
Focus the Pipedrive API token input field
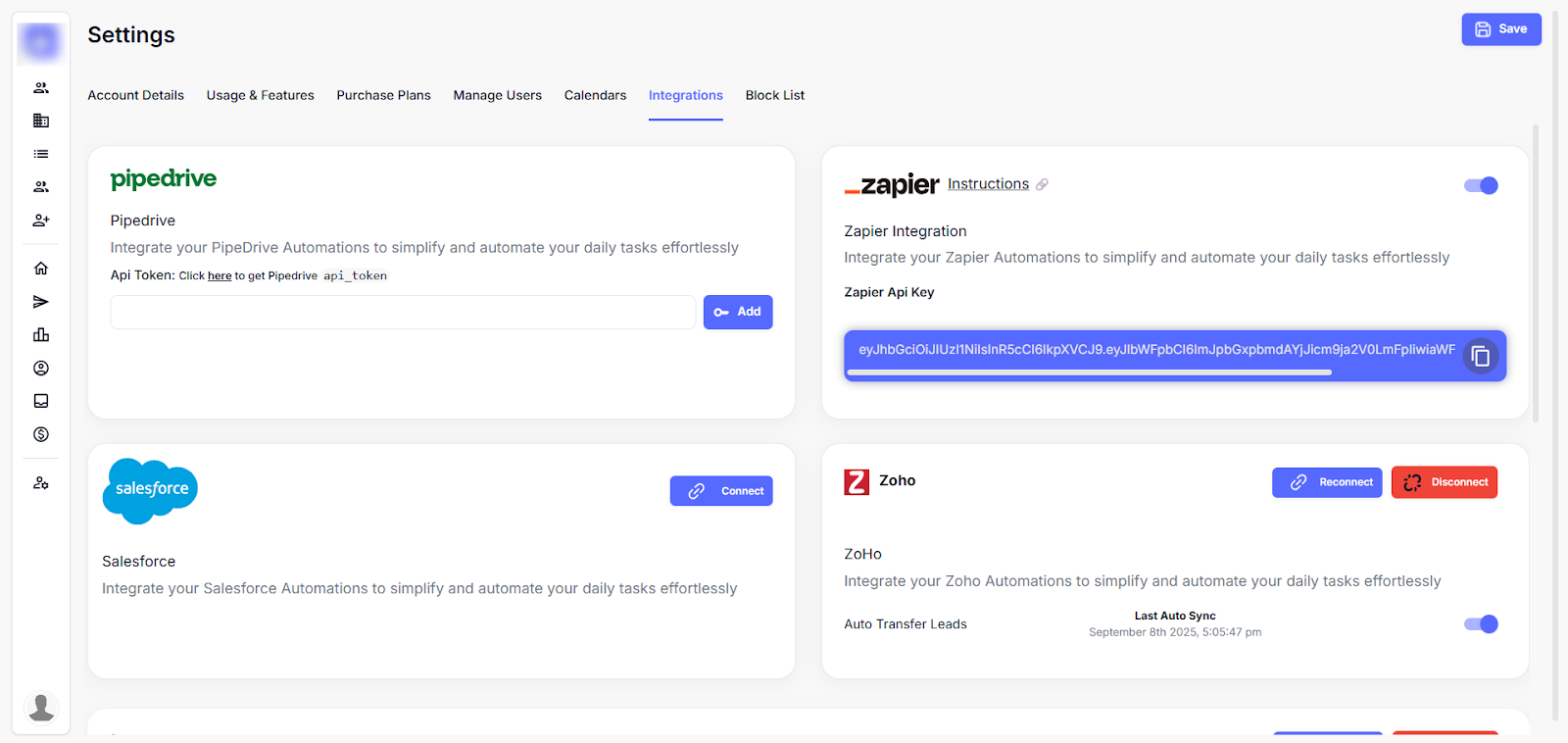click(x=403, y=312)
